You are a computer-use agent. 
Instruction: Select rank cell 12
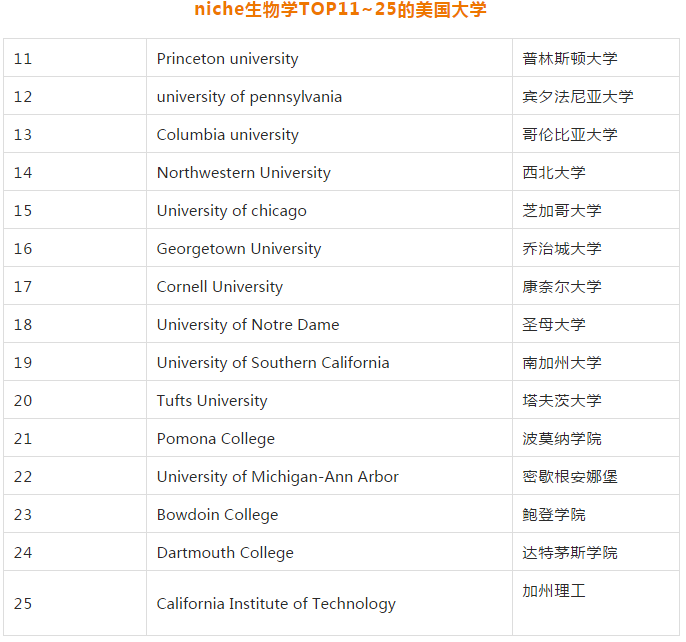(75, 96)
